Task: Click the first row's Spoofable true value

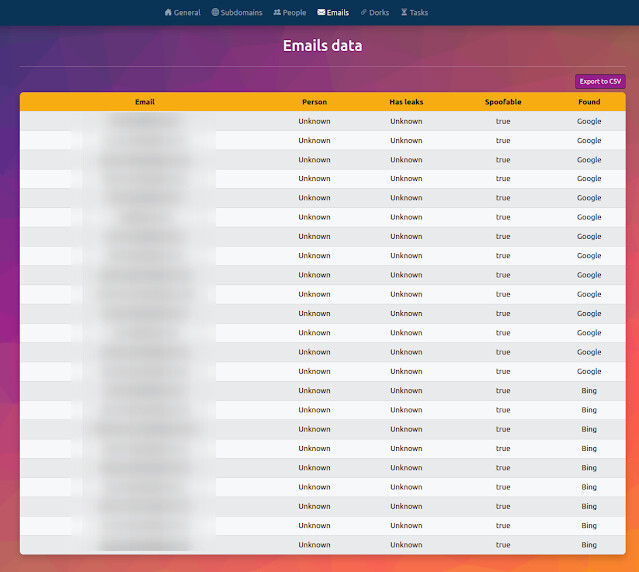Action: (x=502, y=121)
